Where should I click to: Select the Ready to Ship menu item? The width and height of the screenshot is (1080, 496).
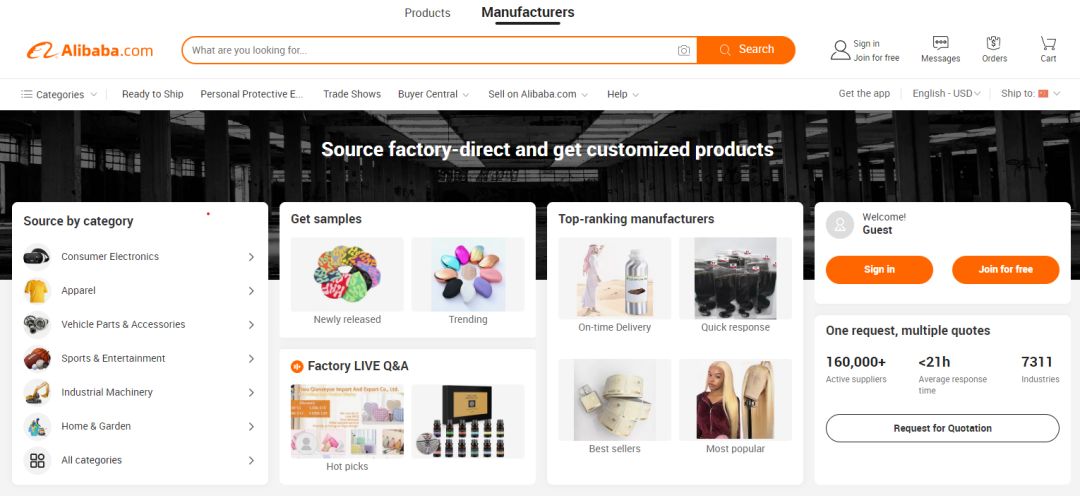click(153, 94)
